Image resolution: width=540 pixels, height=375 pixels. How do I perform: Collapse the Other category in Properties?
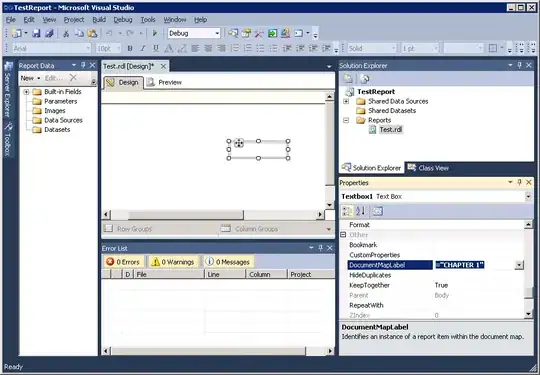pos(343,235)
